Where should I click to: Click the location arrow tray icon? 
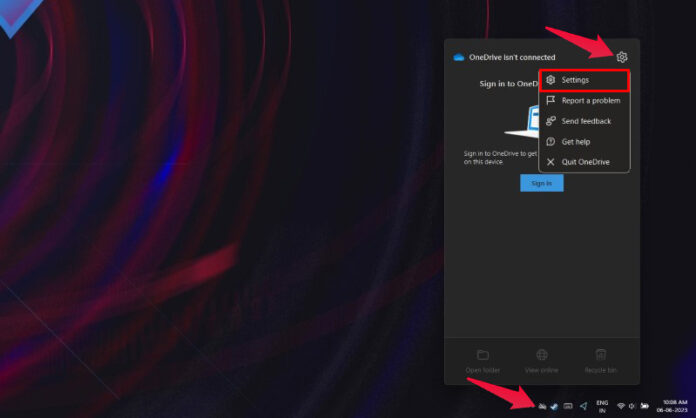point(584,406)
